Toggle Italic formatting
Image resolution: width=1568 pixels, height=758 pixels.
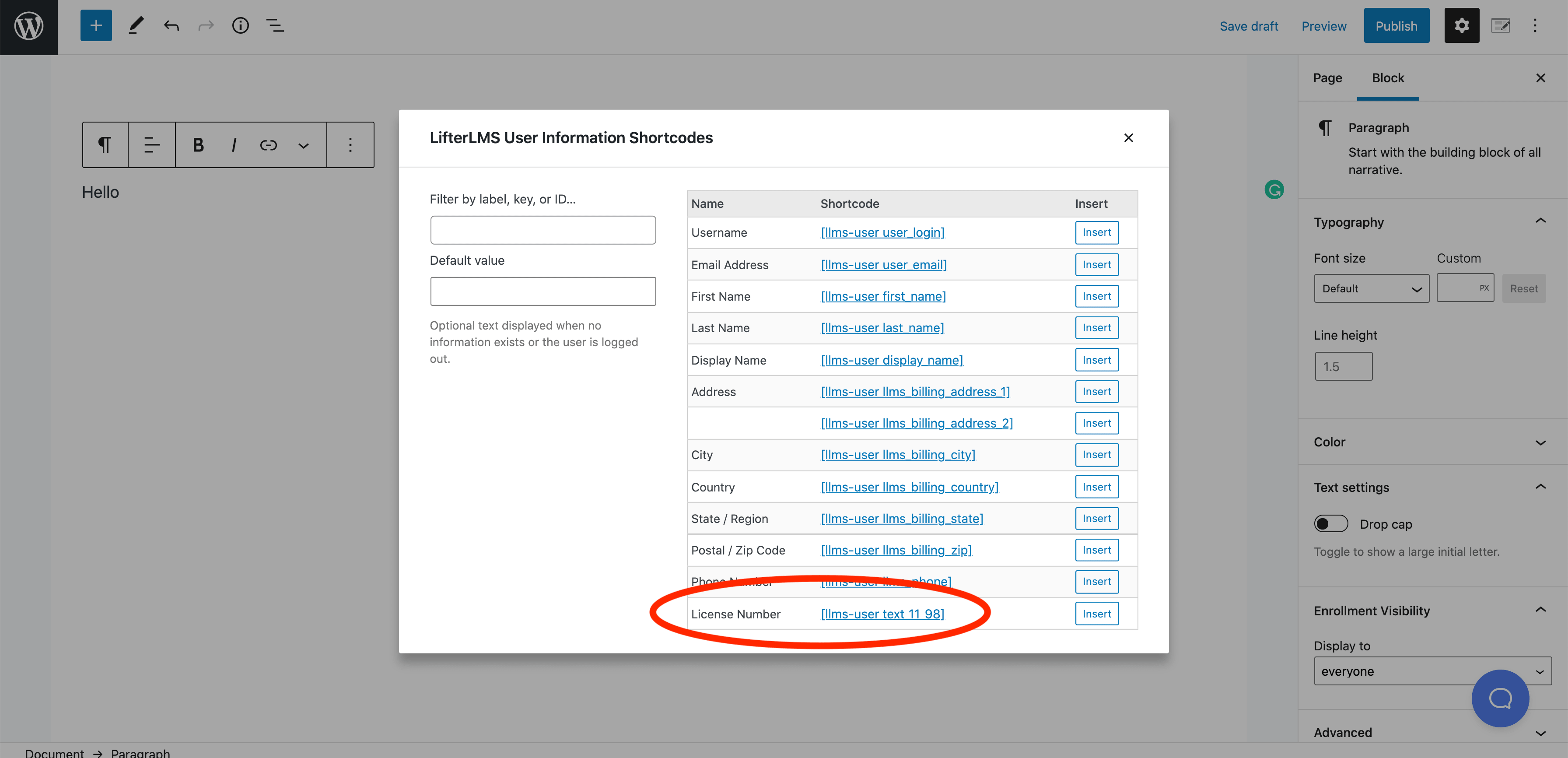pos(233,145)
